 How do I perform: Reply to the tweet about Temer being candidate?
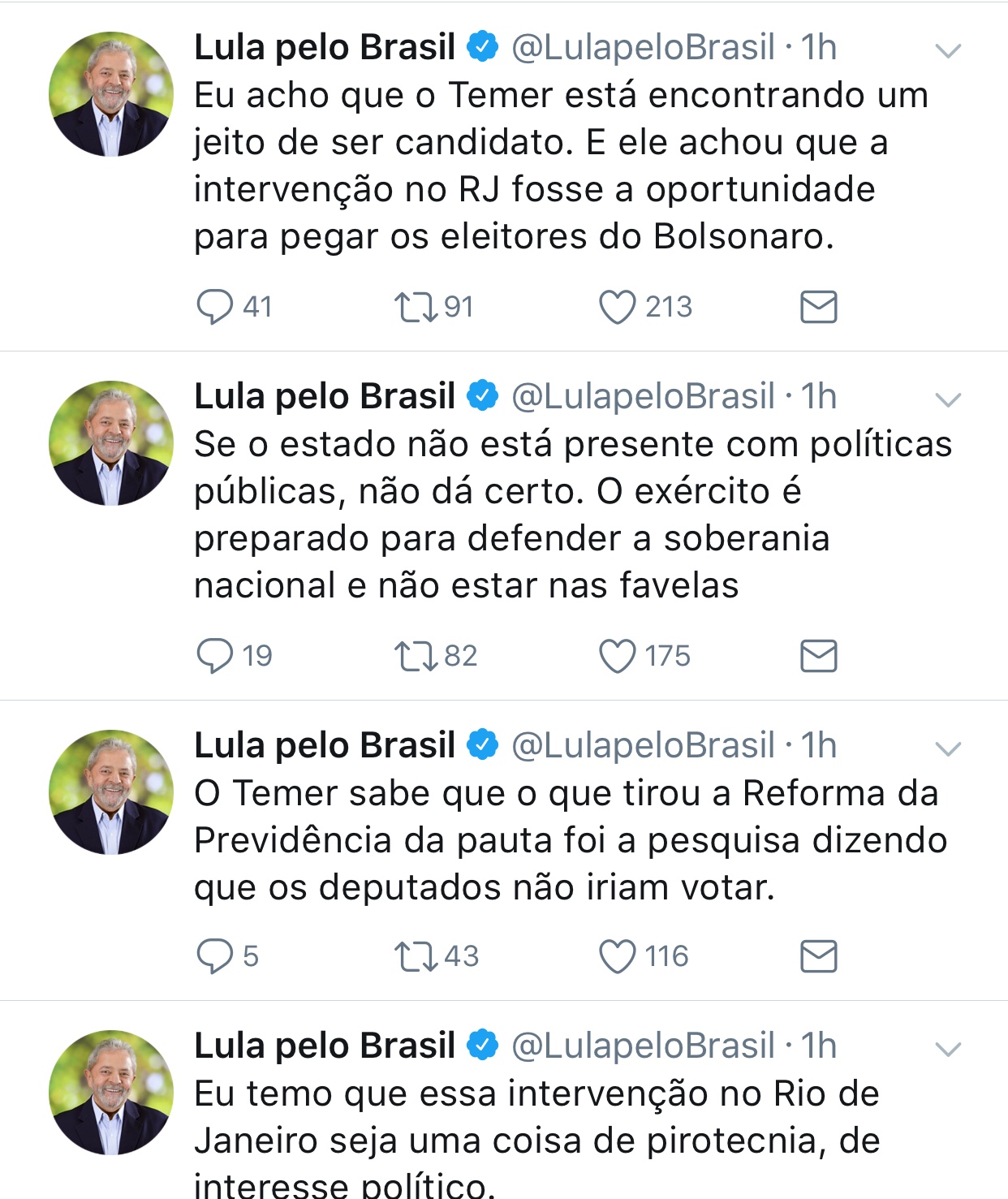(215, 308)
